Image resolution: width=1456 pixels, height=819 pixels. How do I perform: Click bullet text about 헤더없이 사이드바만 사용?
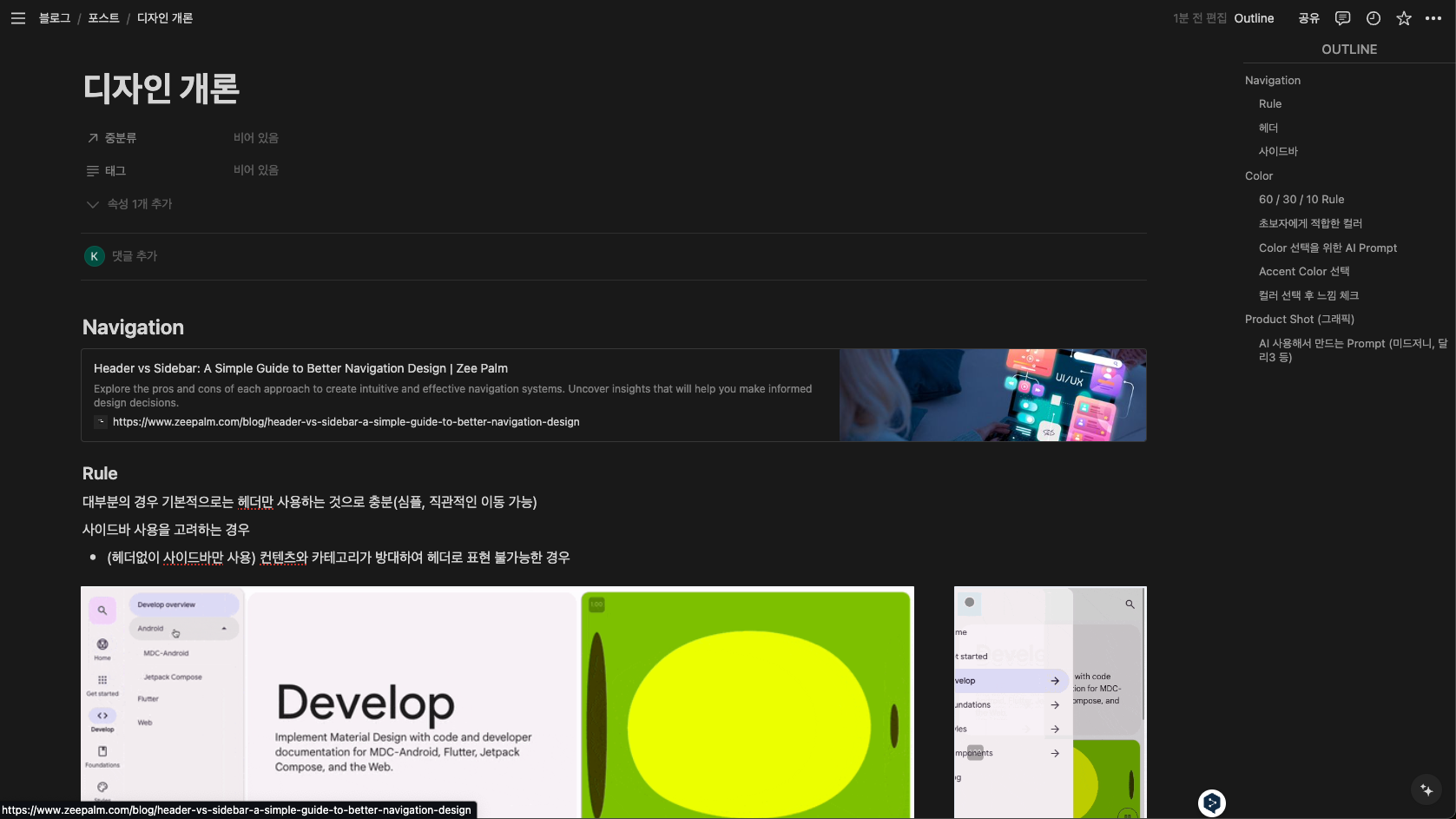pos(338,558)
